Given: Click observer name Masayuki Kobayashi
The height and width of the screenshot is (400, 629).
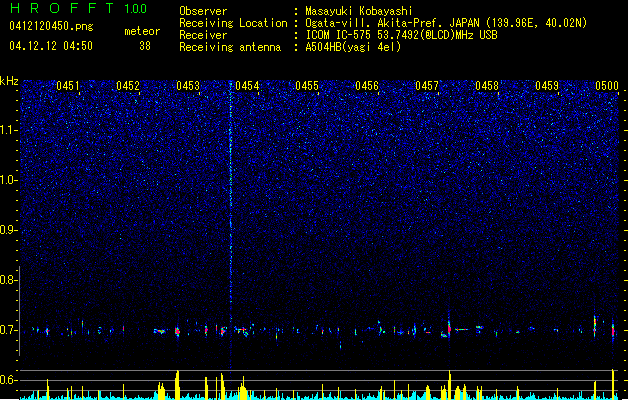Looking at the screenshot, I should 359,11.
